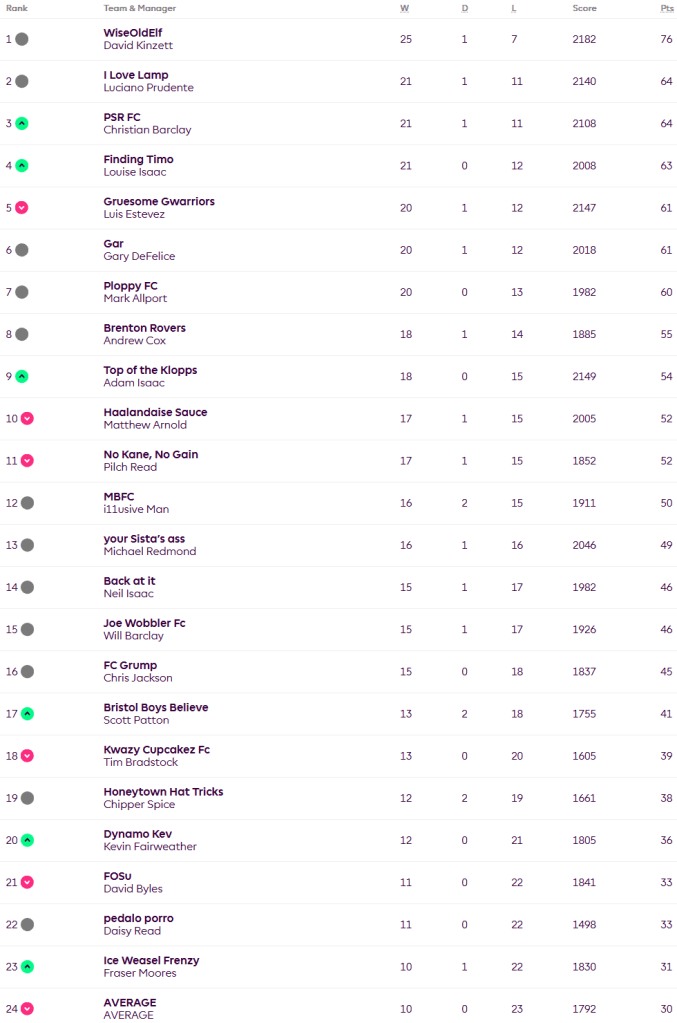Screen dimensions: 677x1023
Task: Select the Honeytown Hat Tricks team
Action: coord(163,792)
